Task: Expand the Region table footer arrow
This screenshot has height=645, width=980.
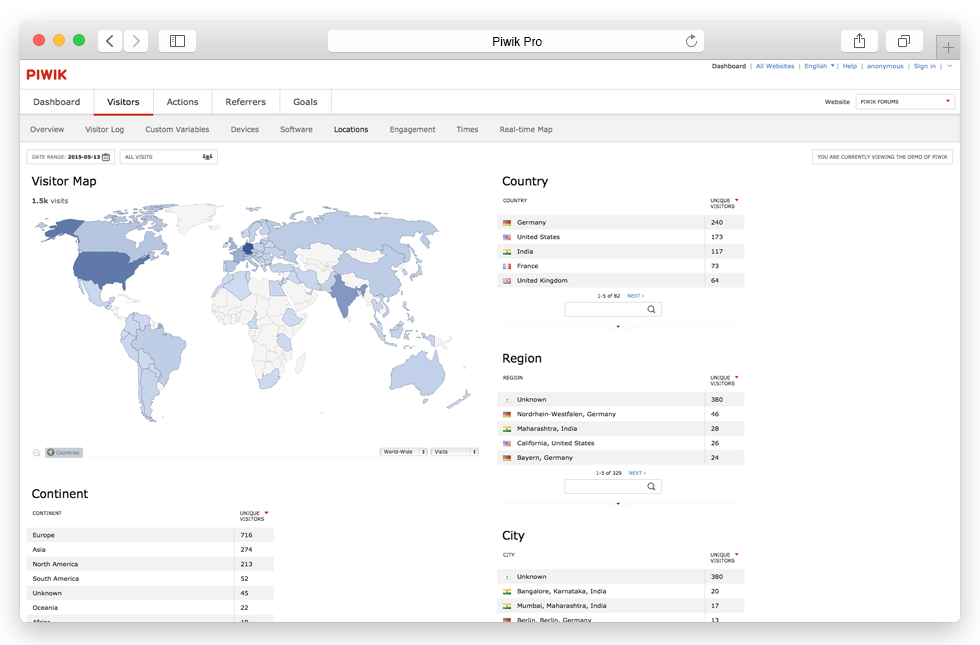Action: [x=618, y=503]
